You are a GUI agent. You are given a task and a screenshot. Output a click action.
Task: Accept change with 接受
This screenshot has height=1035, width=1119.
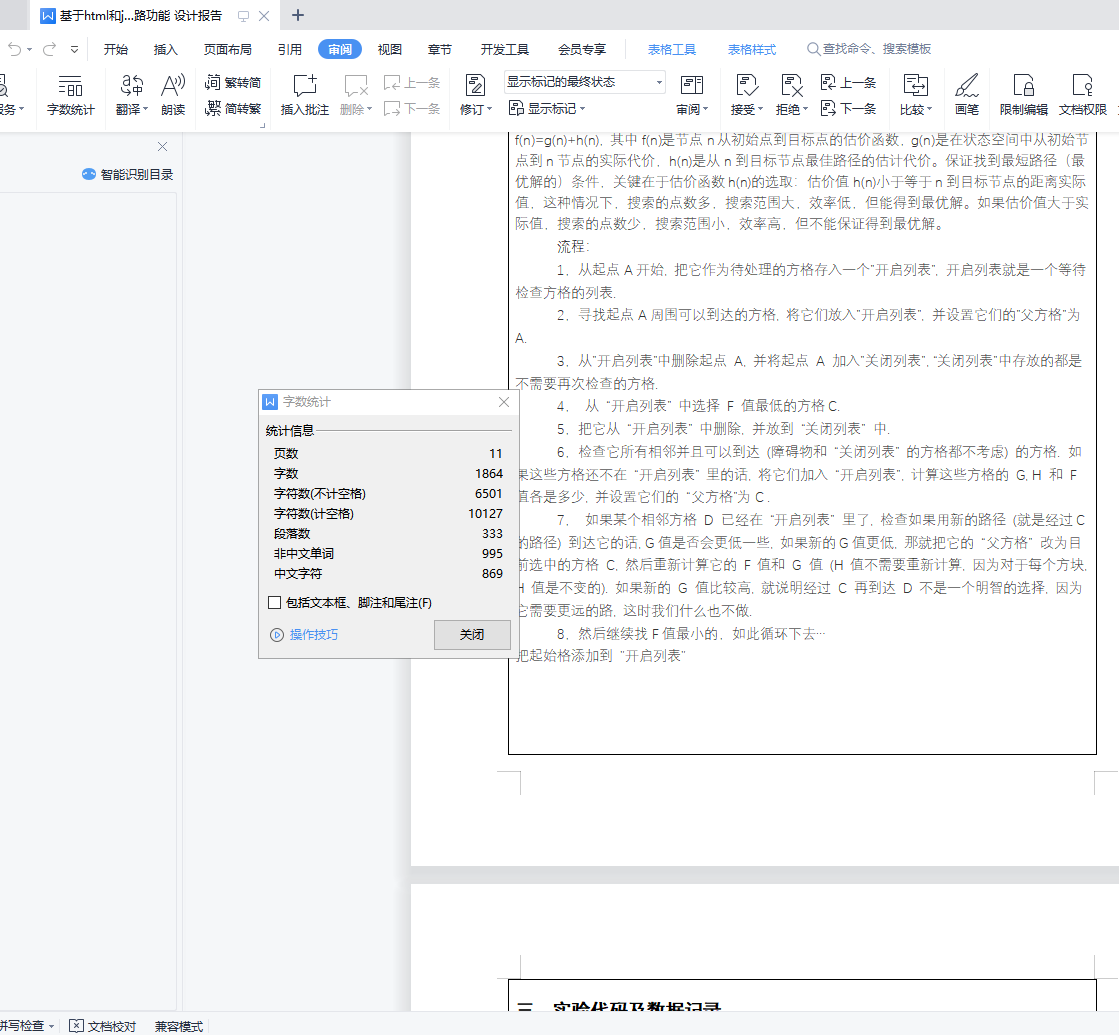746,94
